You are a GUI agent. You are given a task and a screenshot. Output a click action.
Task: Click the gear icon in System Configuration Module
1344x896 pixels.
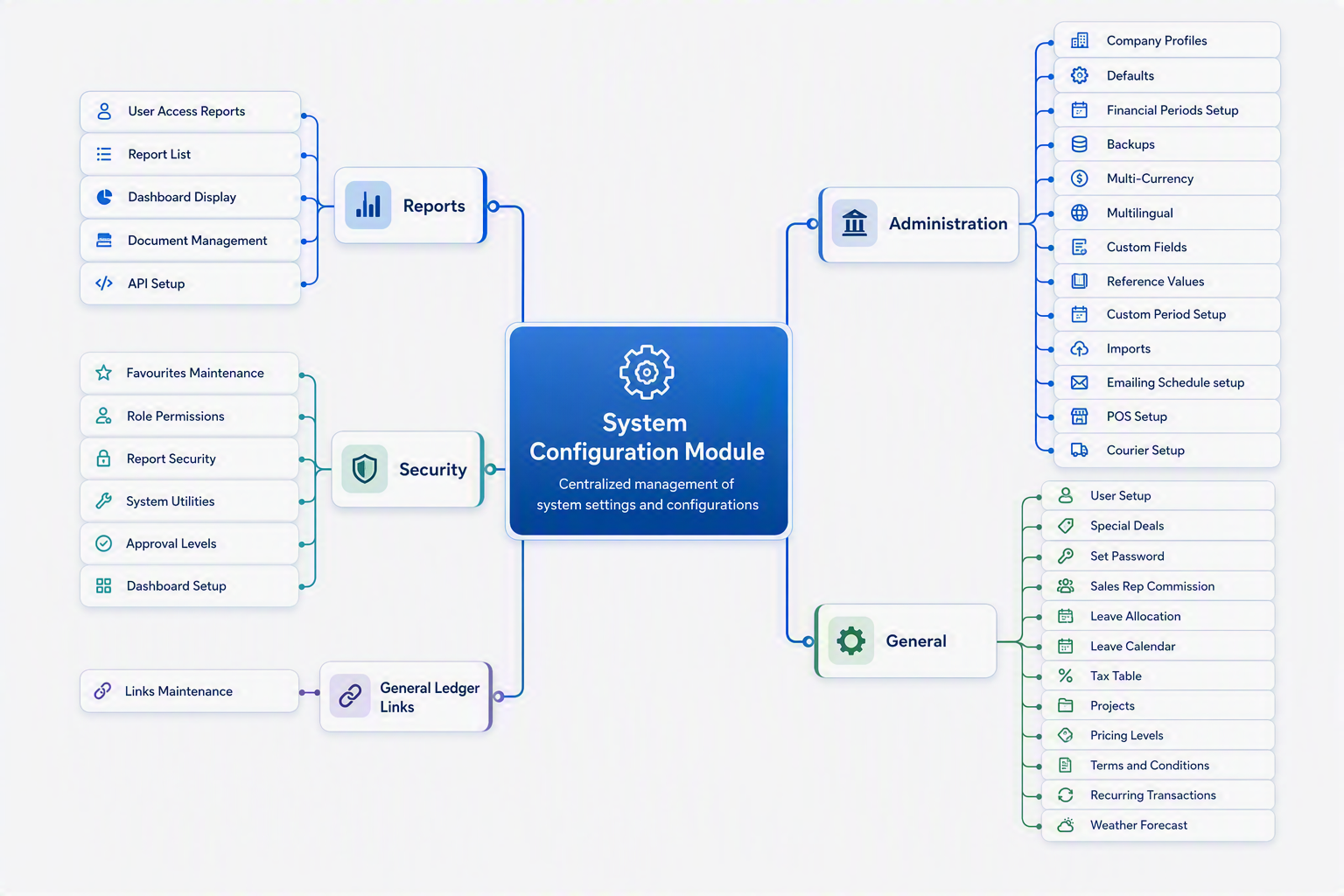(647, 372)
